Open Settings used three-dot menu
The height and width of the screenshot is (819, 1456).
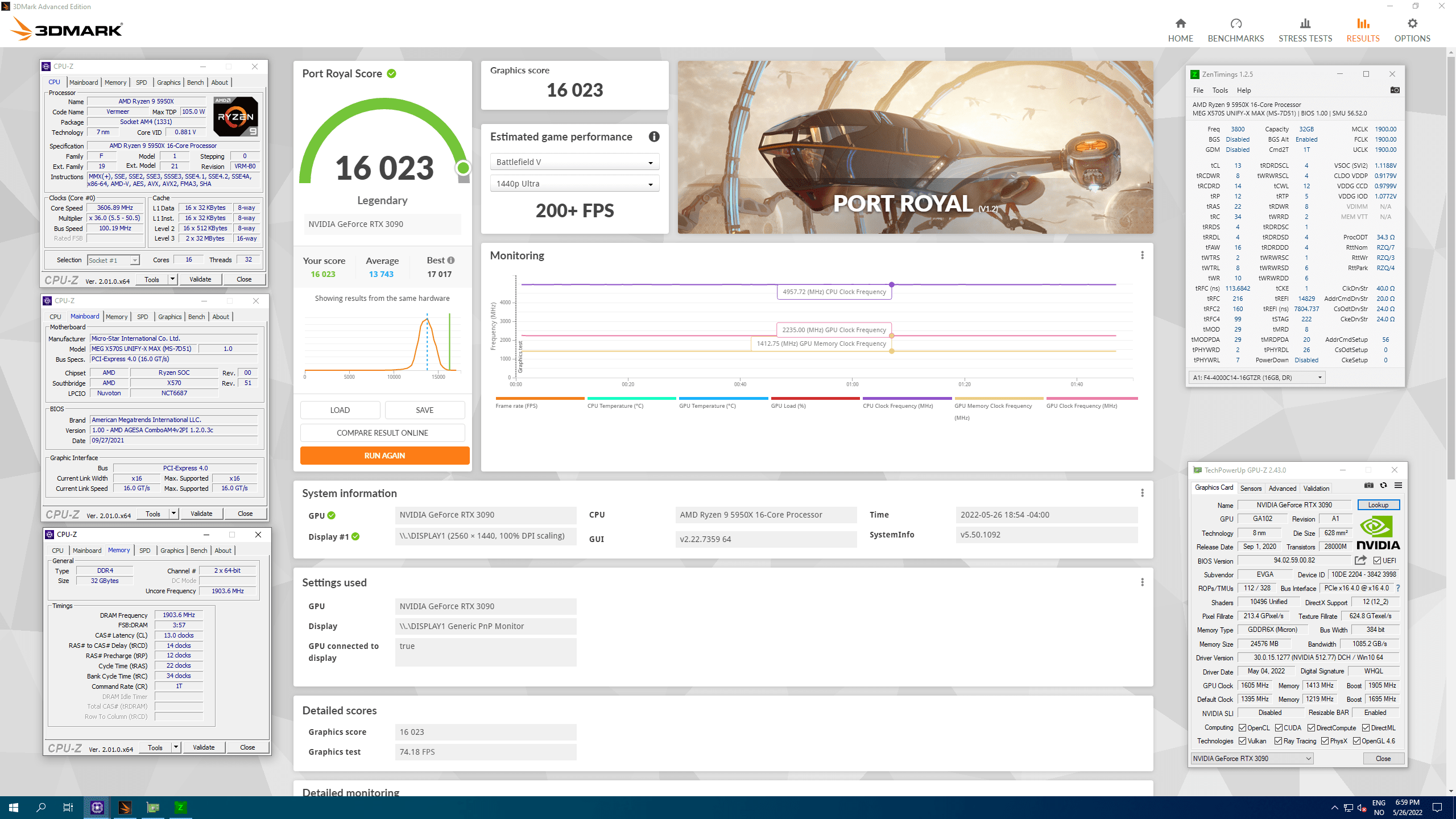[1142, 582]
